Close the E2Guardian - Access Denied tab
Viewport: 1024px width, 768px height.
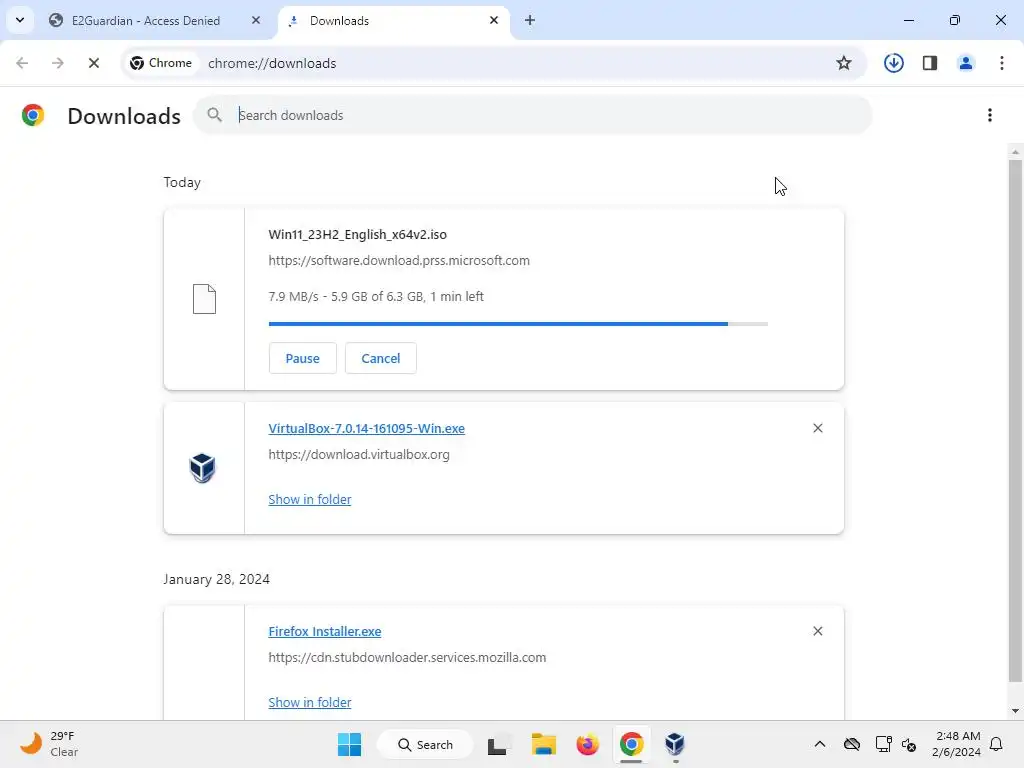255,20
